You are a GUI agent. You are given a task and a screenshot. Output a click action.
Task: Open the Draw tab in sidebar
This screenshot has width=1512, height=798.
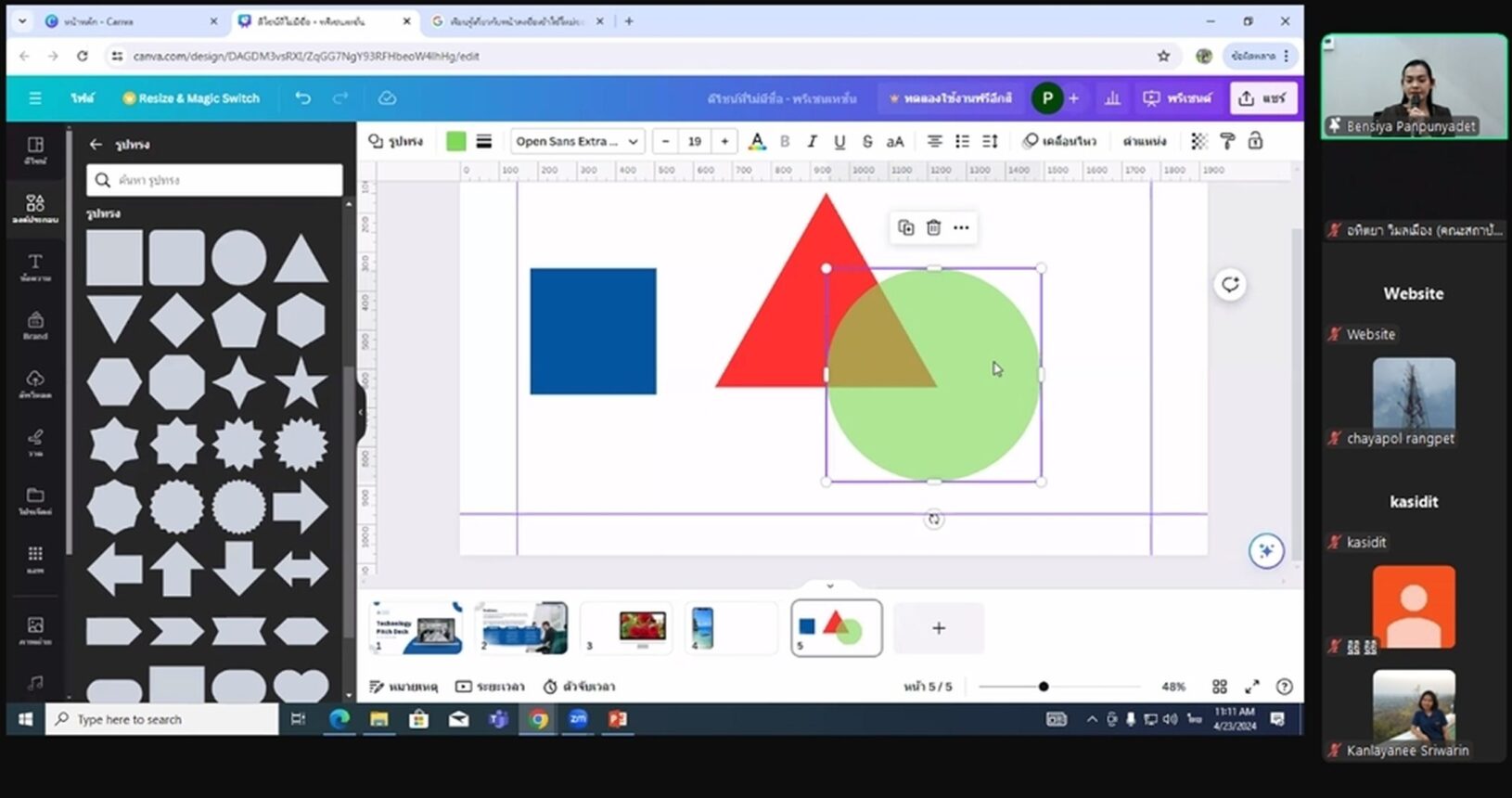[35, 443]
